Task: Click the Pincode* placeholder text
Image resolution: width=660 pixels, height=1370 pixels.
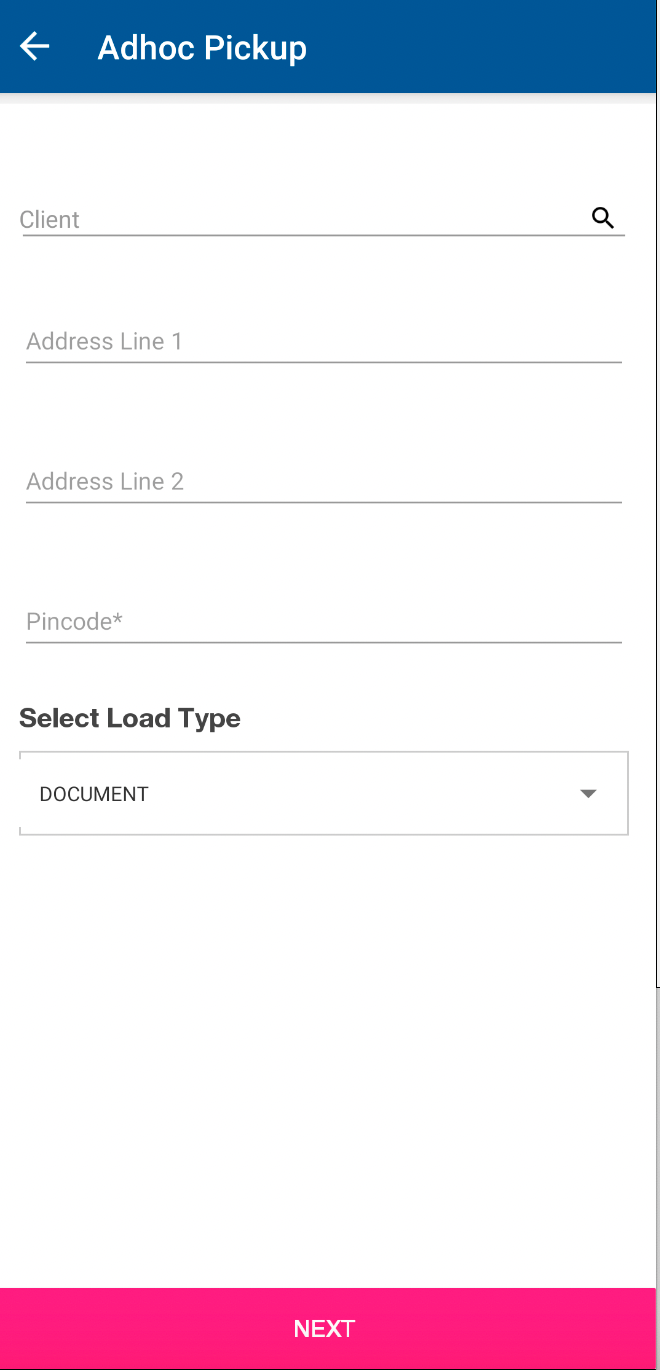Action: tap(75, 622)
